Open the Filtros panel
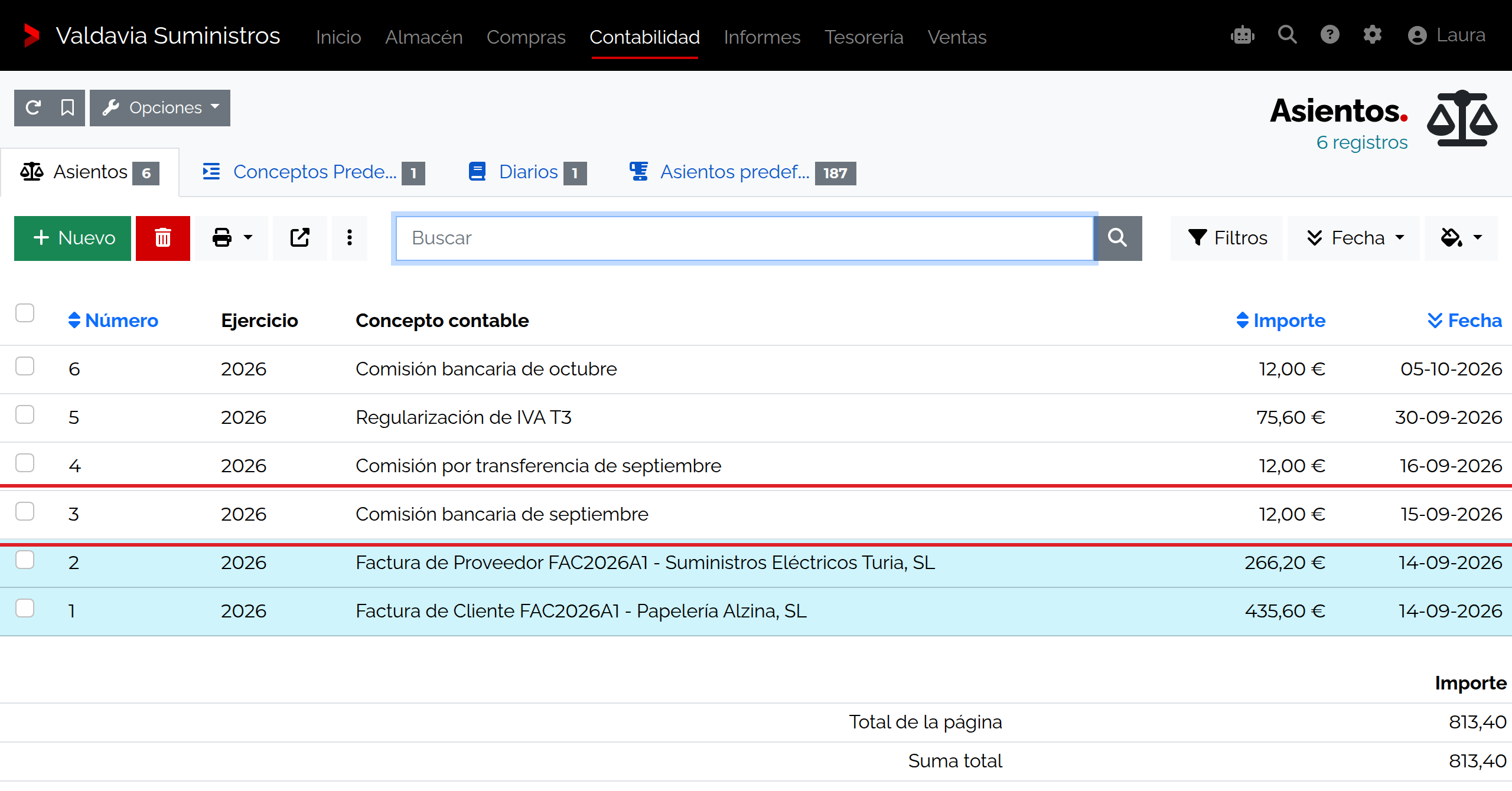Viewport: 1512px width, 791px height. 1227,238
